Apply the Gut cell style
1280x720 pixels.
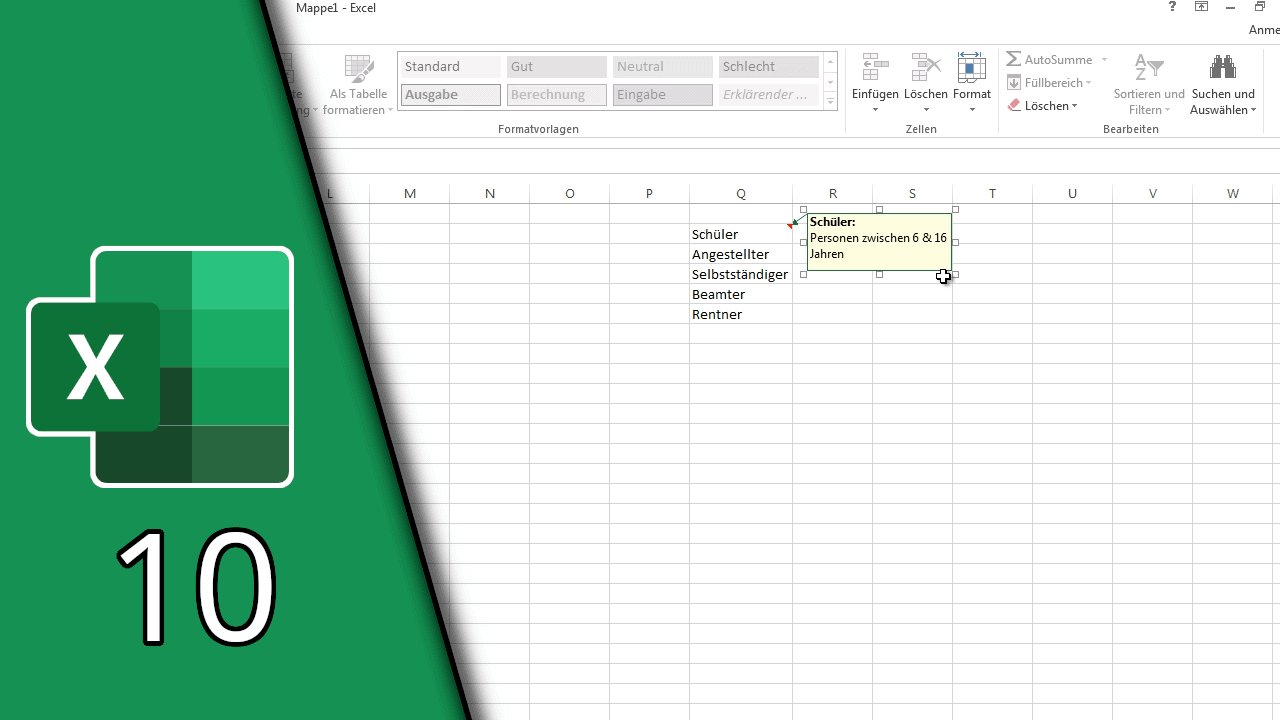click(557, 67)
